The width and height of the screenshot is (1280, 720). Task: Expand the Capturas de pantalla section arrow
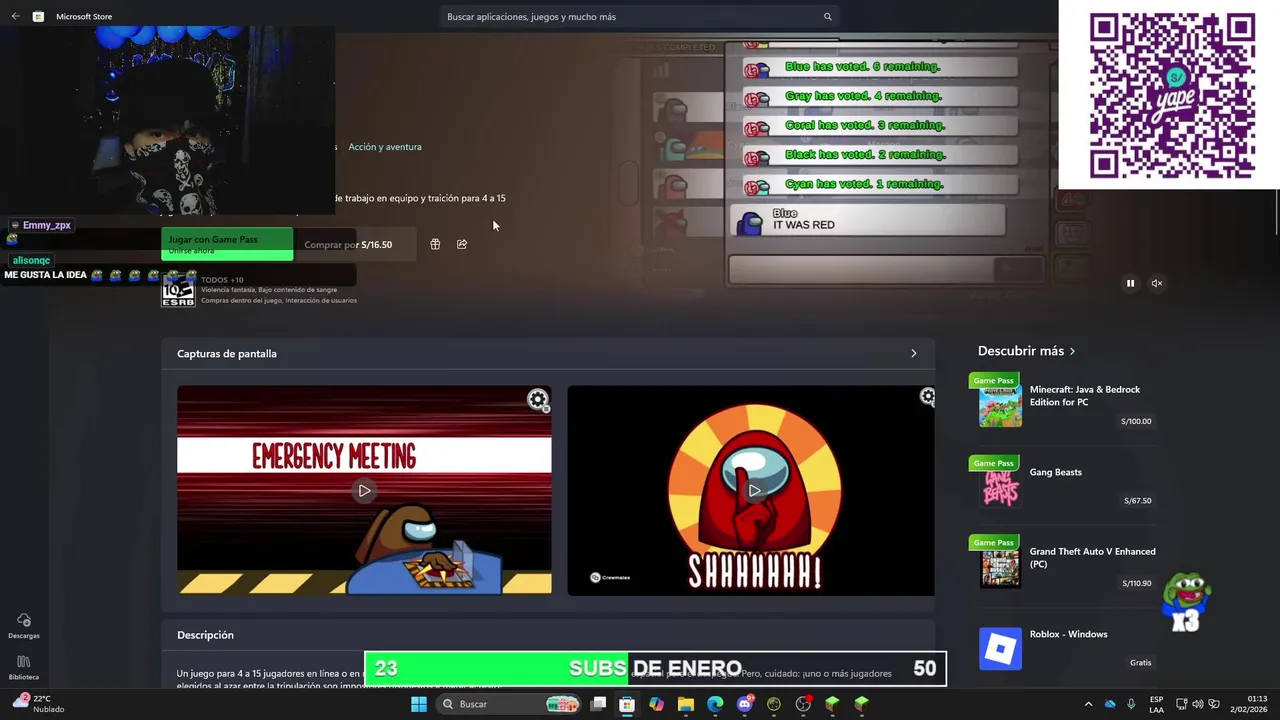point(913,353)
